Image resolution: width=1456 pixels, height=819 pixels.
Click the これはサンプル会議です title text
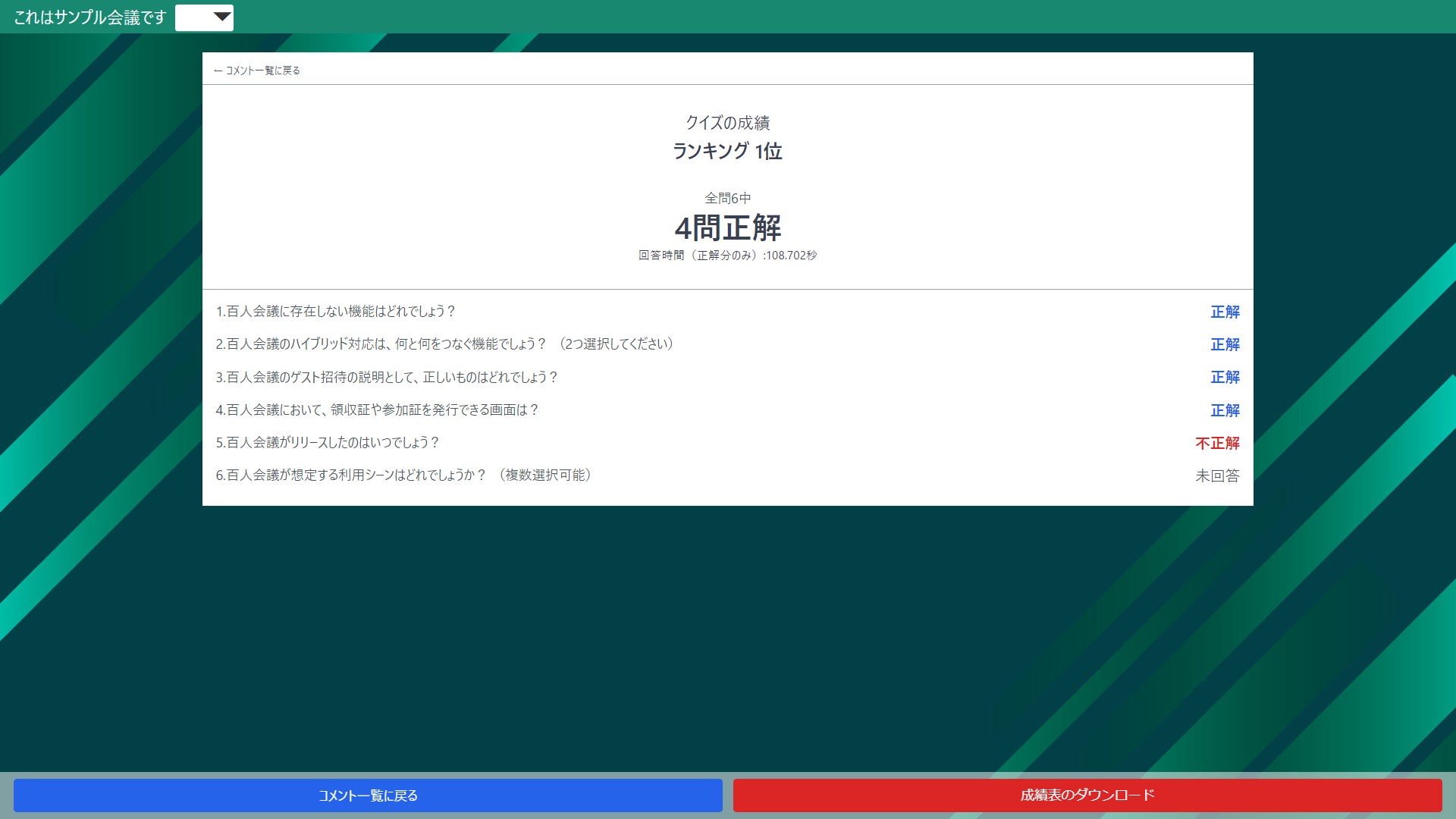coord(90,17)
